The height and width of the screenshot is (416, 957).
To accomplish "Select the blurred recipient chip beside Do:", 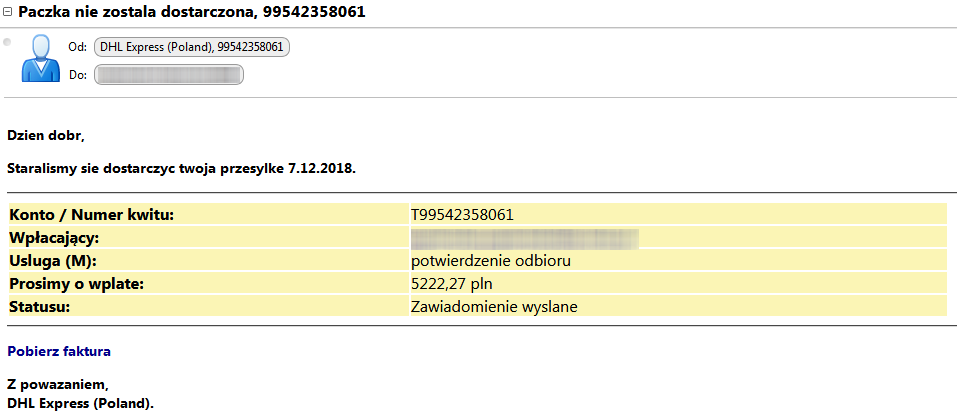I will click(169, 74).
